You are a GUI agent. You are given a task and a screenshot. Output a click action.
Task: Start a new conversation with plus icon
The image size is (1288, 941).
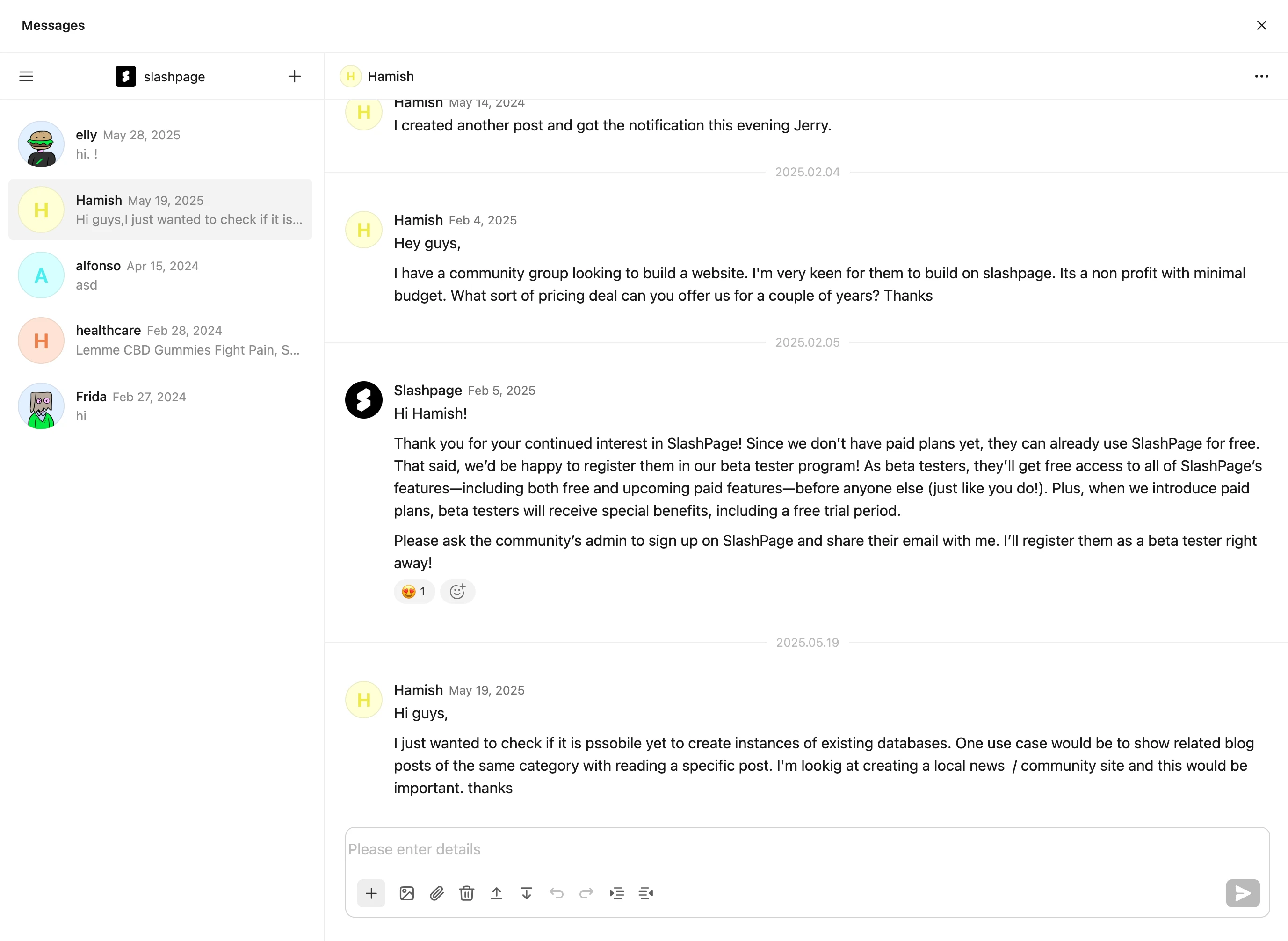click(295, 76)
